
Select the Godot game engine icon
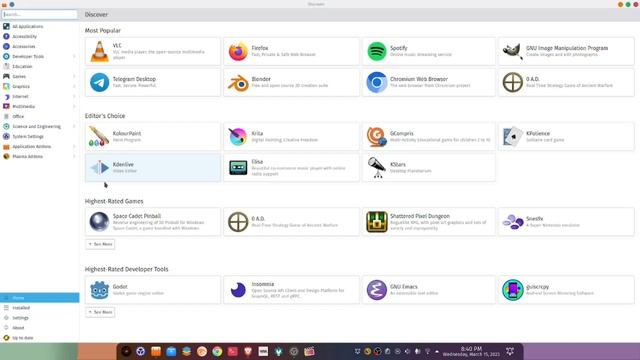99,290
